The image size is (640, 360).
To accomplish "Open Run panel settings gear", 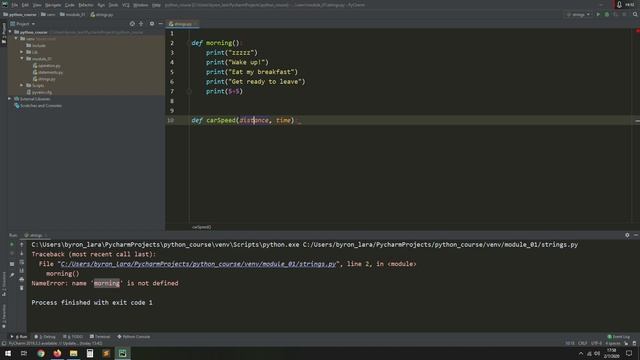I will click(627, 235).
